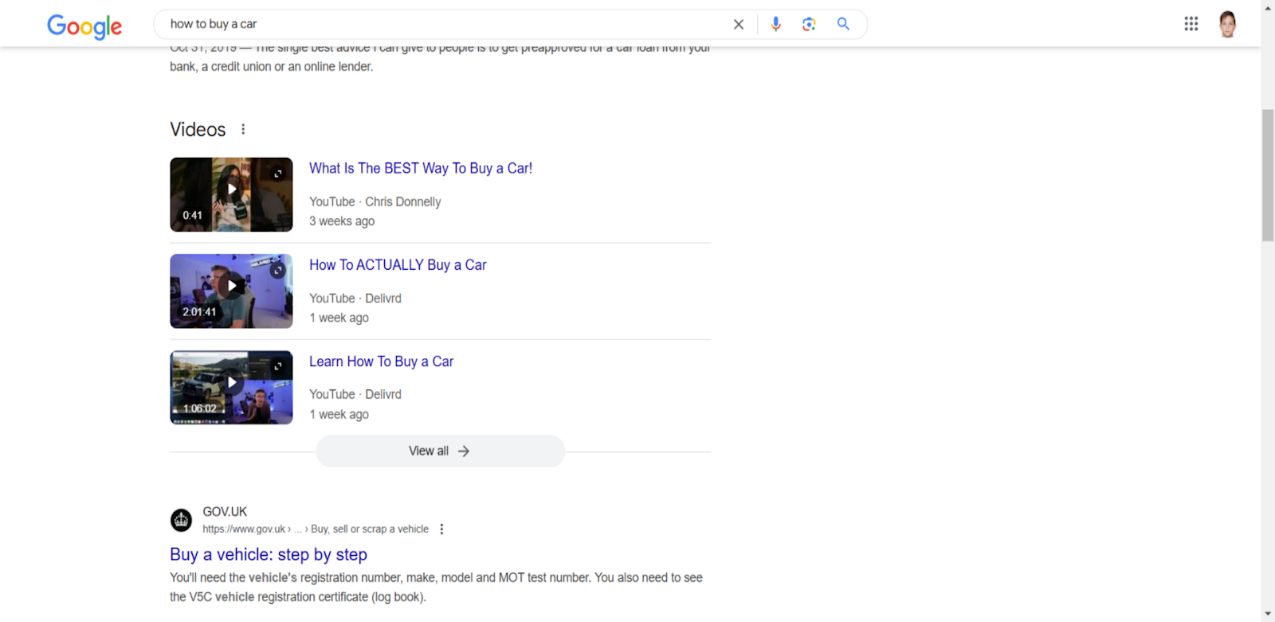
Task: Click the Google logo to return home
Action: (84, 25)
